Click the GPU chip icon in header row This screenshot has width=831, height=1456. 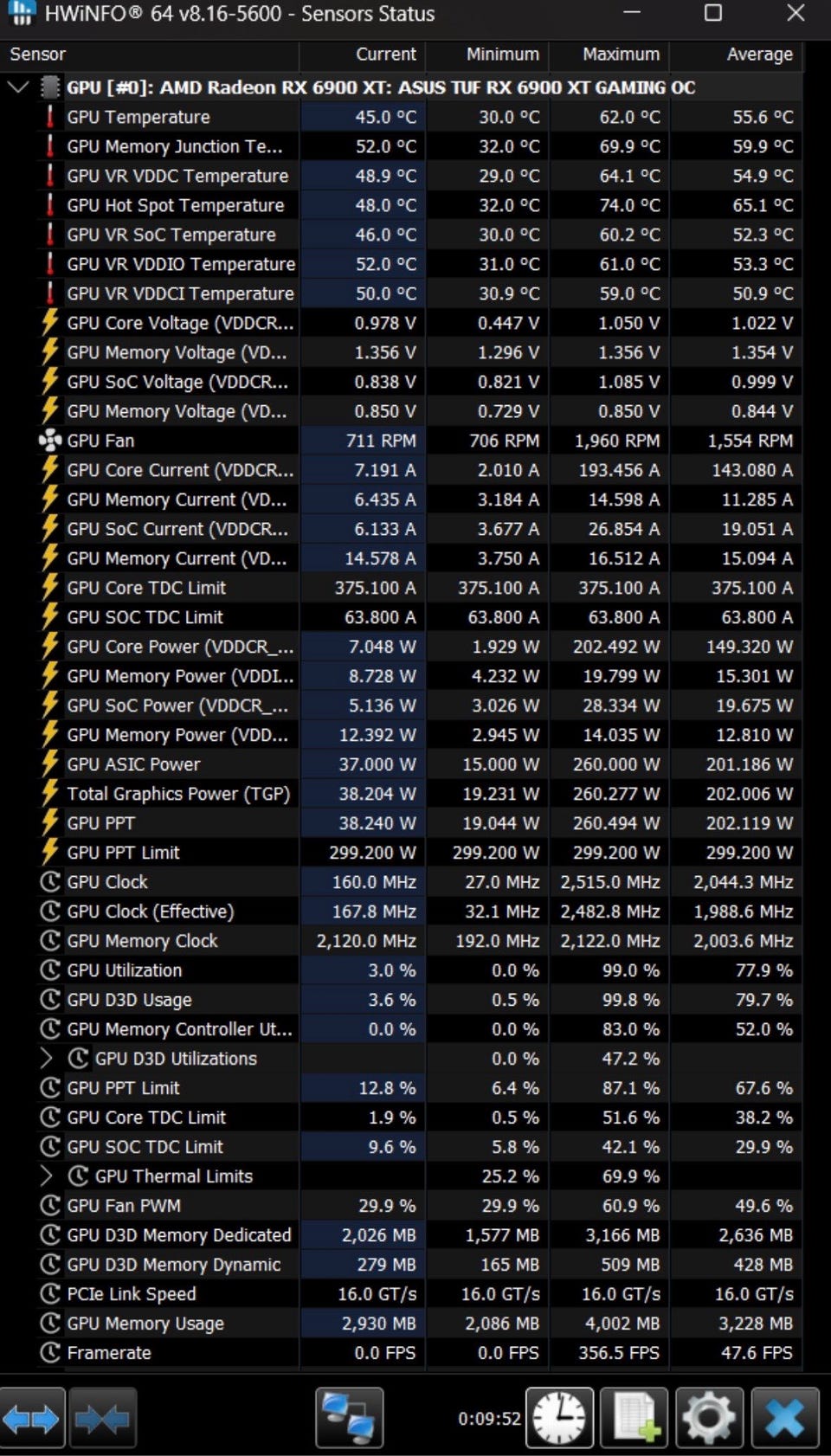click(x=50, y=87)
